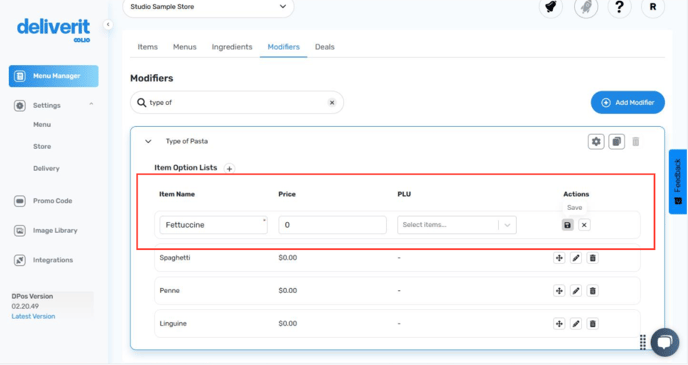
Task: Switch to the Menus tab
Action: coord(185,47)
